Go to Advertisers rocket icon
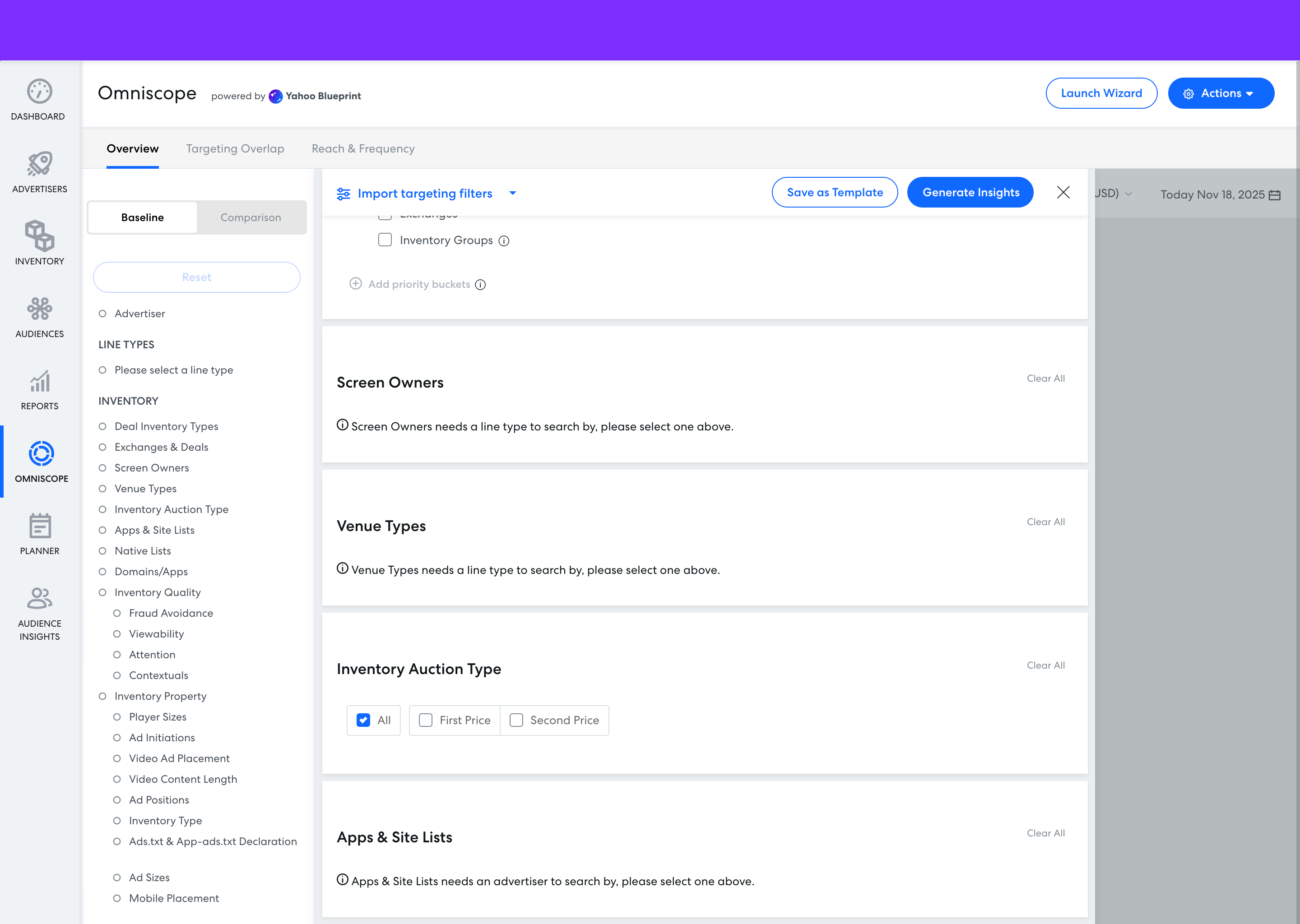This screenshot has width=1300, height=924. (x=39, y=164)
